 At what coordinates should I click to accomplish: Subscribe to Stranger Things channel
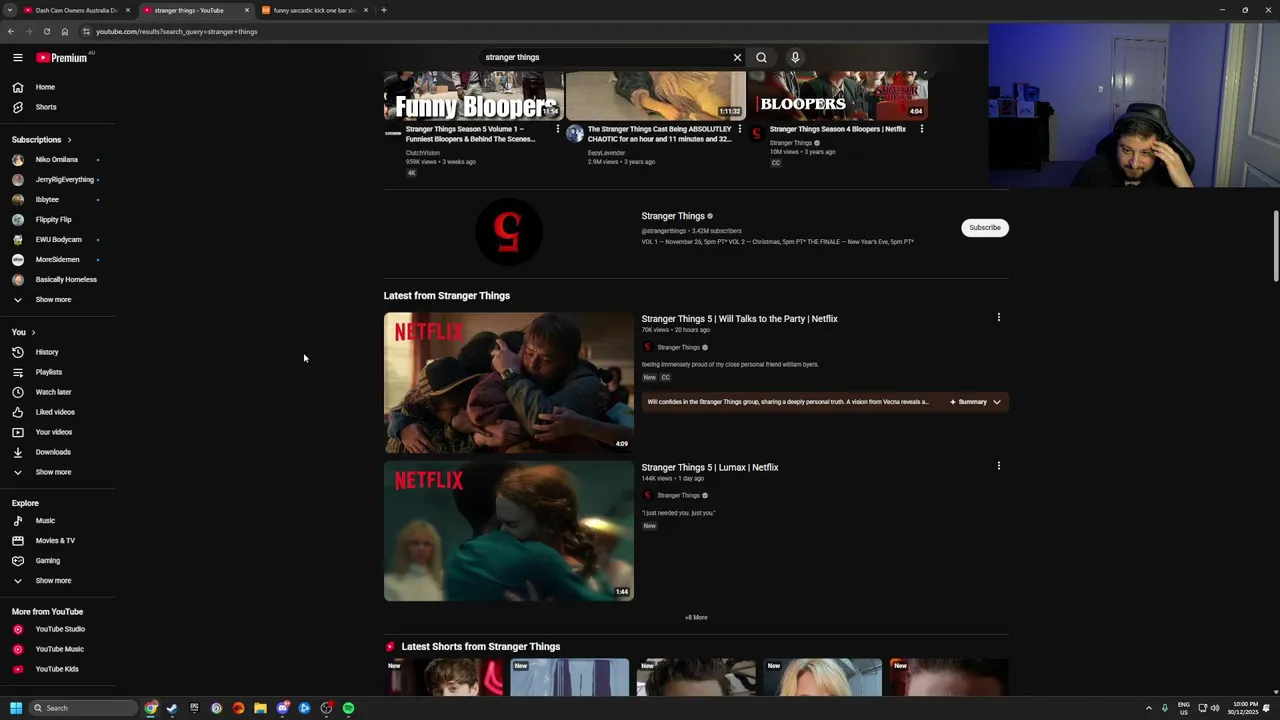(x=984, y=227)
